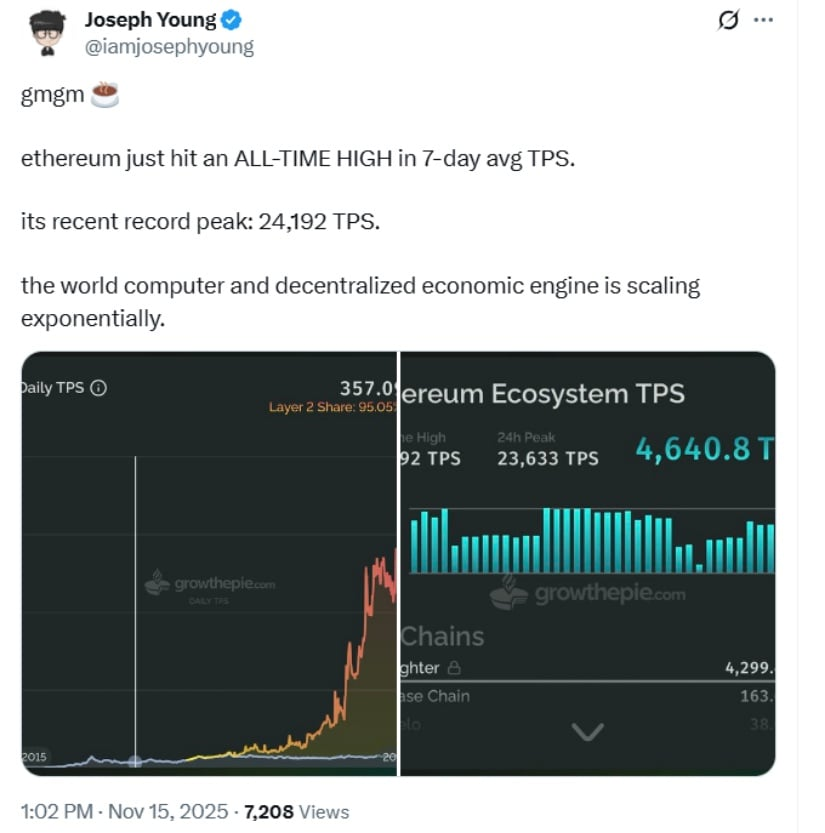Click the @iamjosephyoung handle

click(x=169, y=46)
